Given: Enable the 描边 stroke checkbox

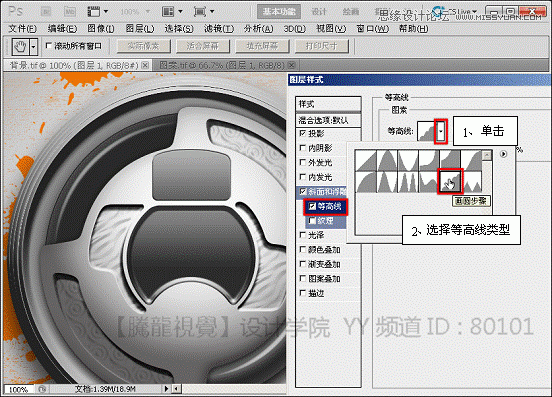Looking at the screenshot, I should click(302, 293).
